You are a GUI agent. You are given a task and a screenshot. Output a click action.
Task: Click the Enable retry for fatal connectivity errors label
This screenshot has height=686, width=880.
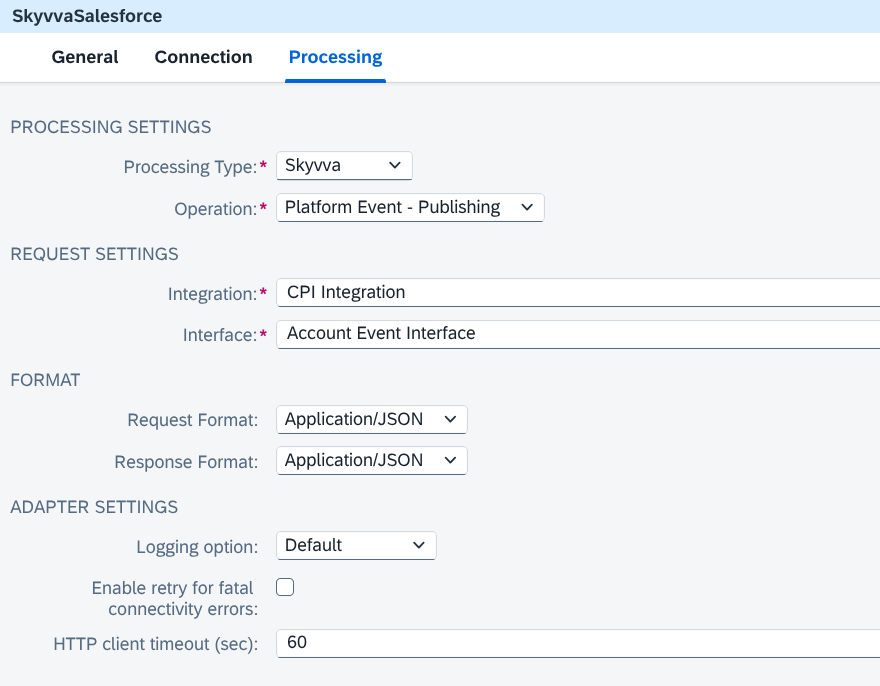(x=175, y=598)
